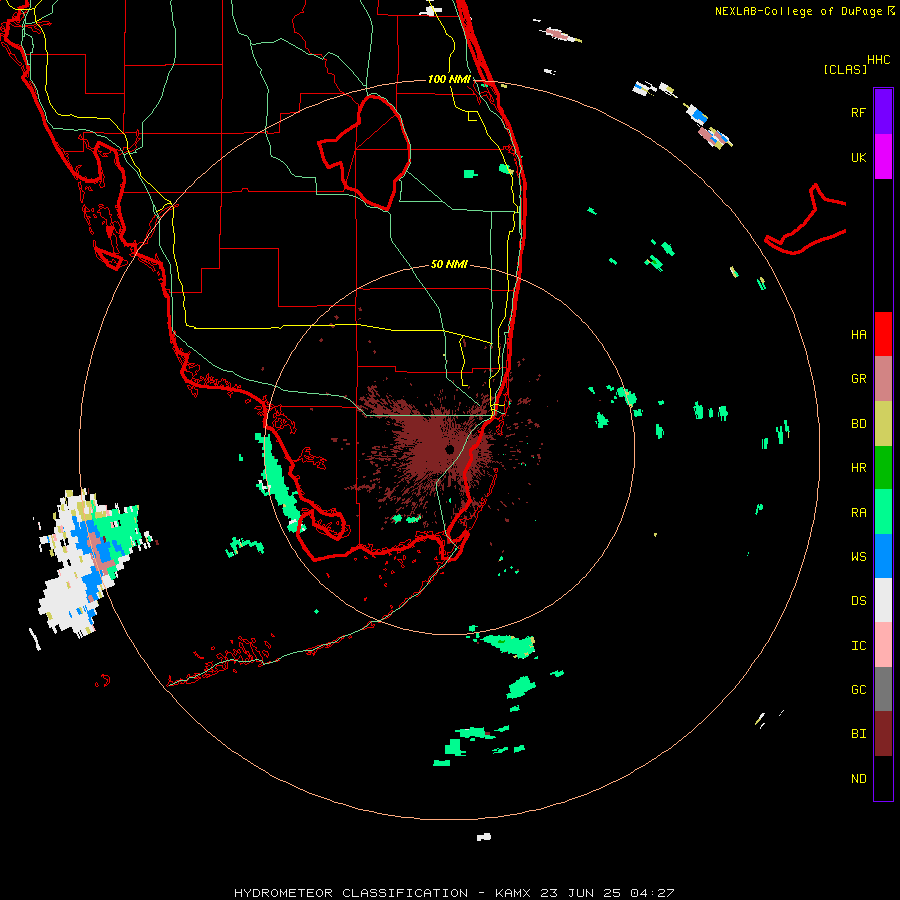Click the IC light pink legend swatch

(x=883, y=645)
